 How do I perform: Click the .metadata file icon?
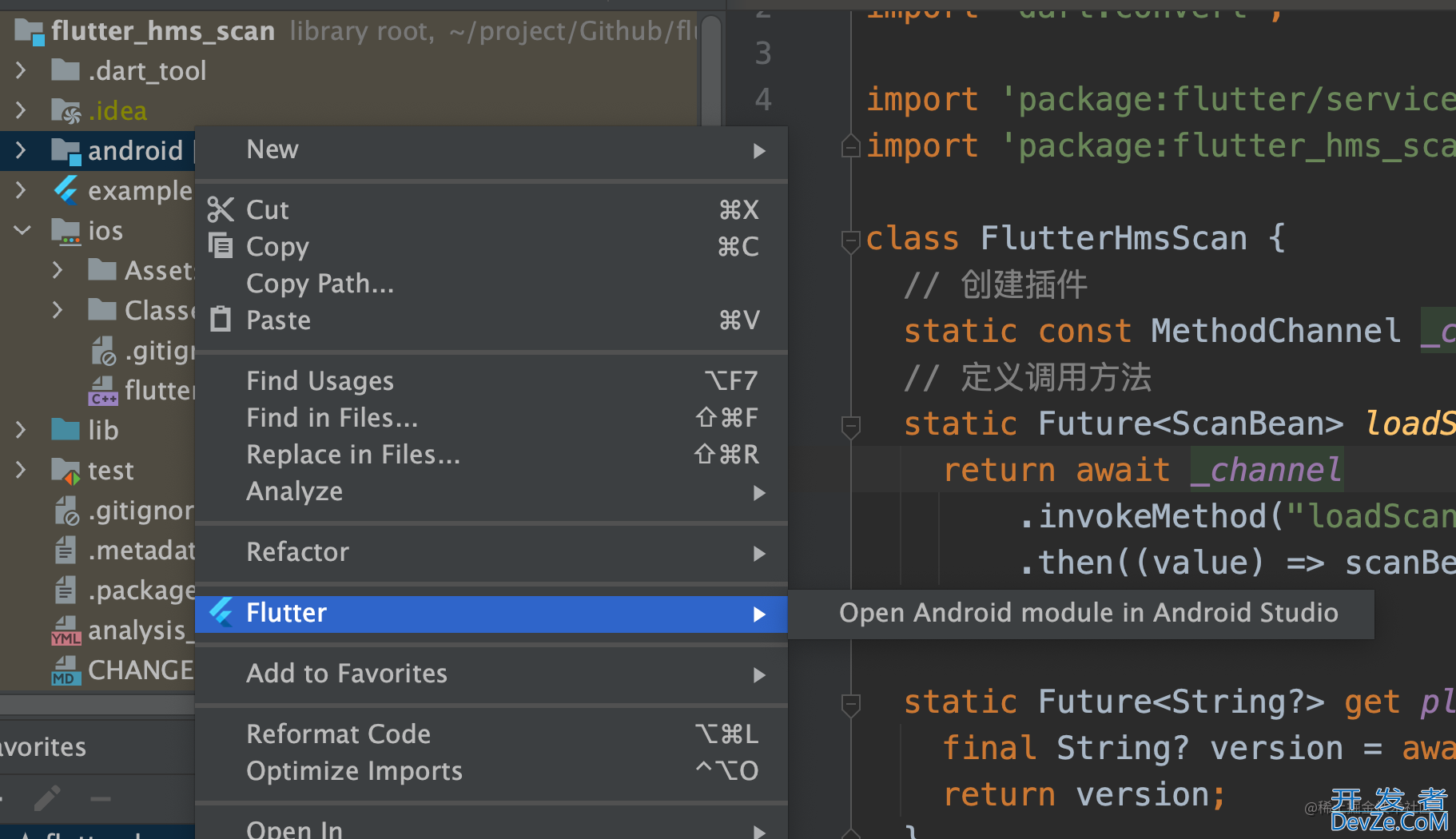(66, 550)
